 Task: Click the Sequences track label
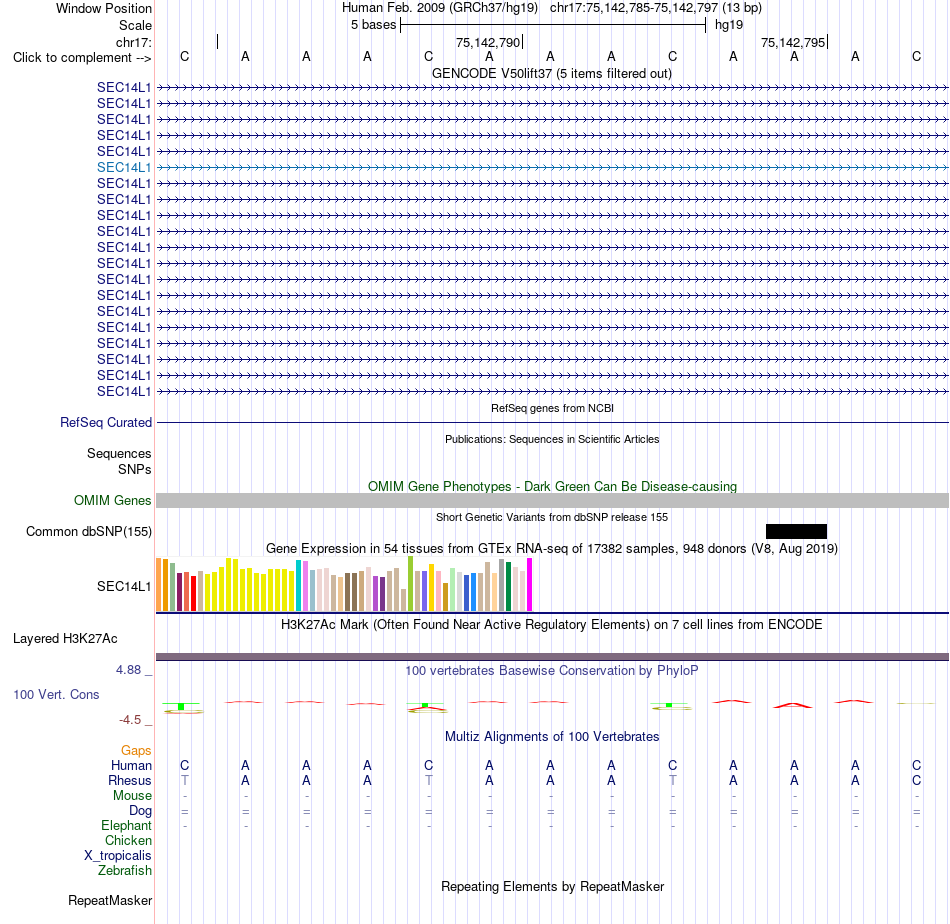click(119, 453)
